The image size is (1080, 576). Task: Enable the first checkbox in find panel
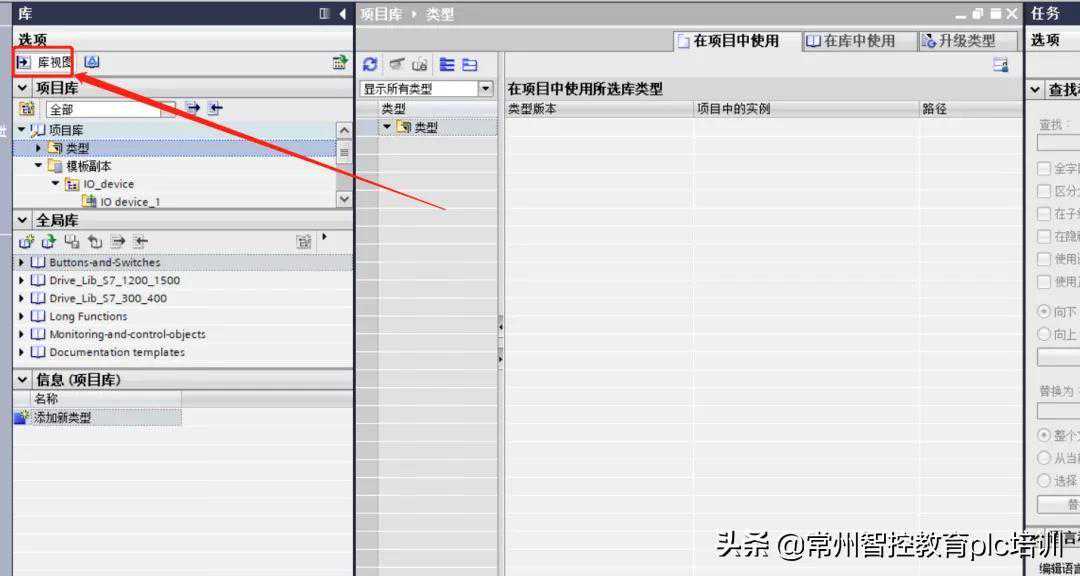coord(1044,169)
